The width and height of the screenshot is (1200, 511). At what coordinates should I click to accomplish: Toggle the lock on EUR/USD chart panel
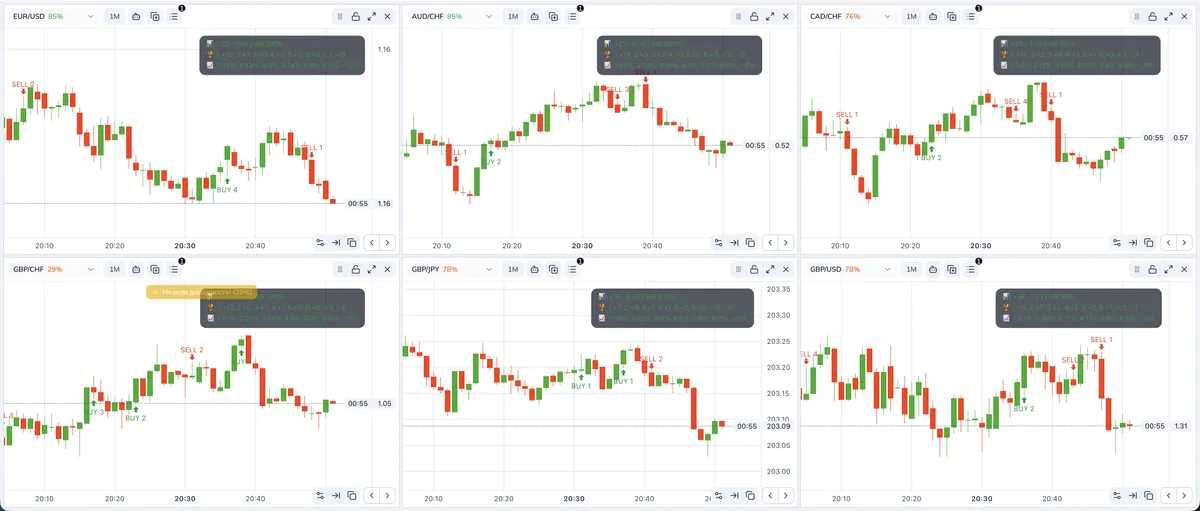(x=355, y=17)
